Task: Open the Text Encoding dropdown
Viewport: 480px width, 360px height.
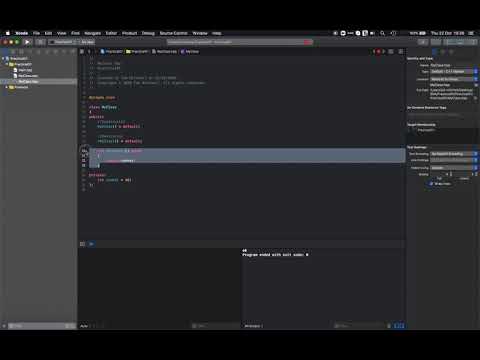Action: (454, 154)
